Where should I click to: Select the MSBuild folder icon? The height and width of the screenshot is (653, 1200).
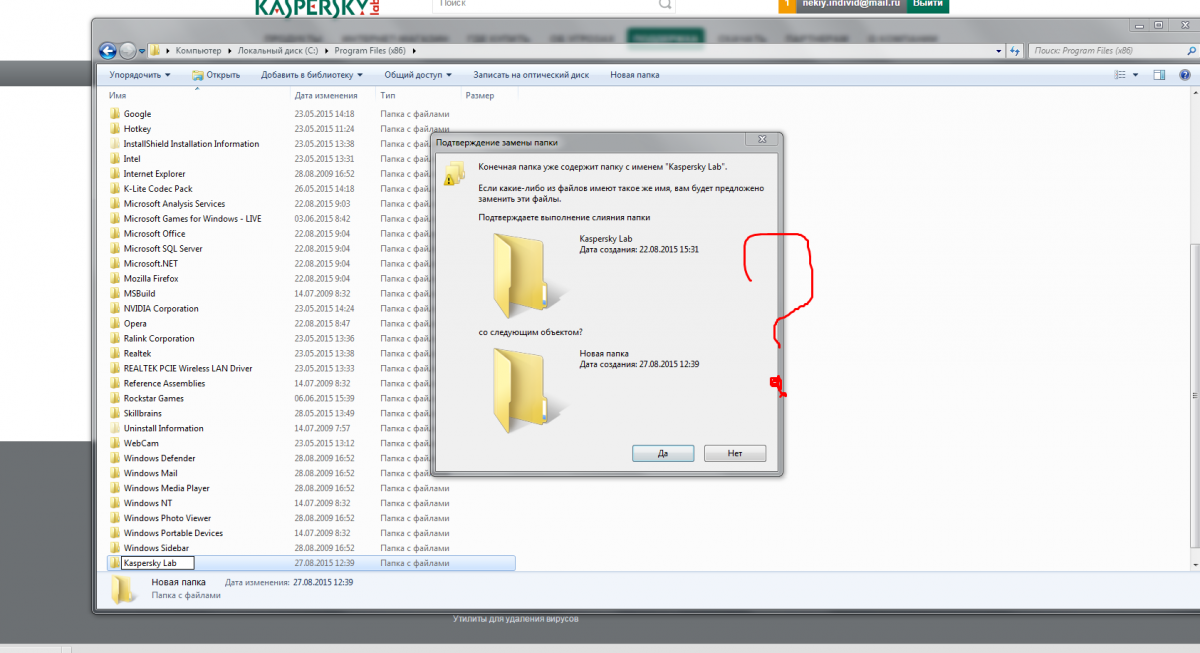point(115,294)
